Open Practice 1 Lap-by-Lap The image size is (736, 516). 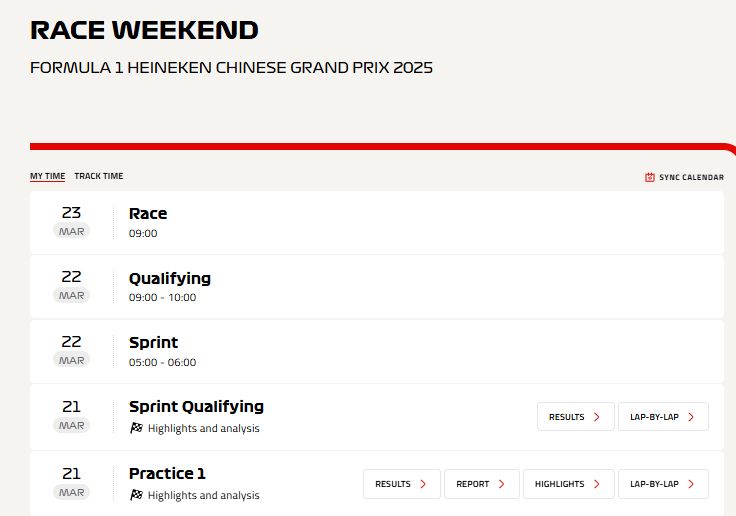click(x=663, y=484)
